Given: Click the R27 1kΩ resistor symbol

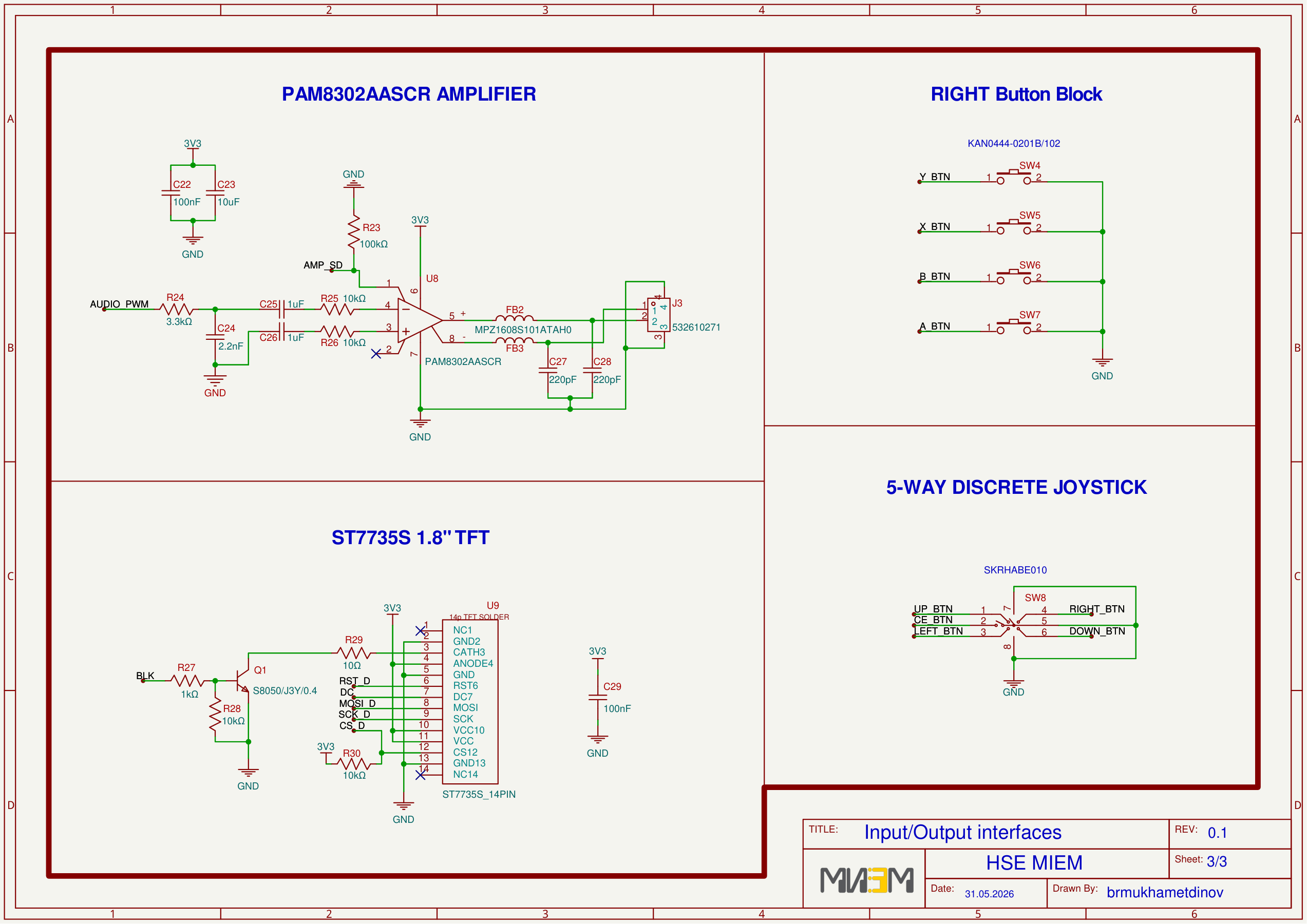Looking at the screenshot, I should coord(187,681).
